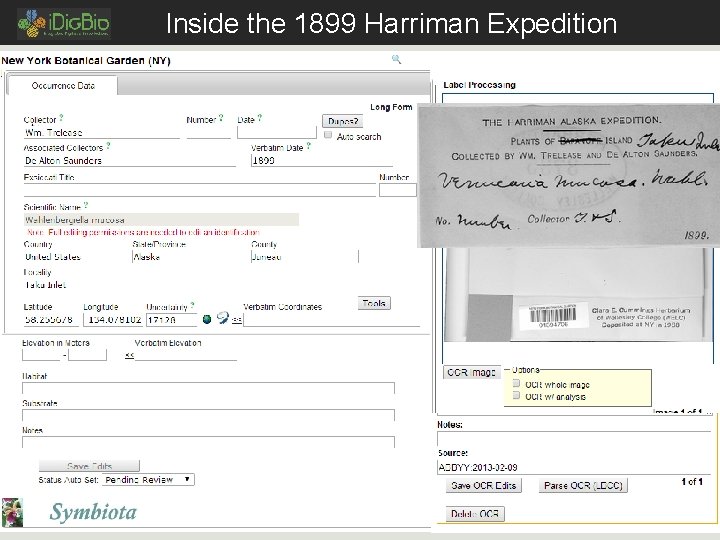Click the minimum elevation field

pyautogui.click(x=41, y=355)
